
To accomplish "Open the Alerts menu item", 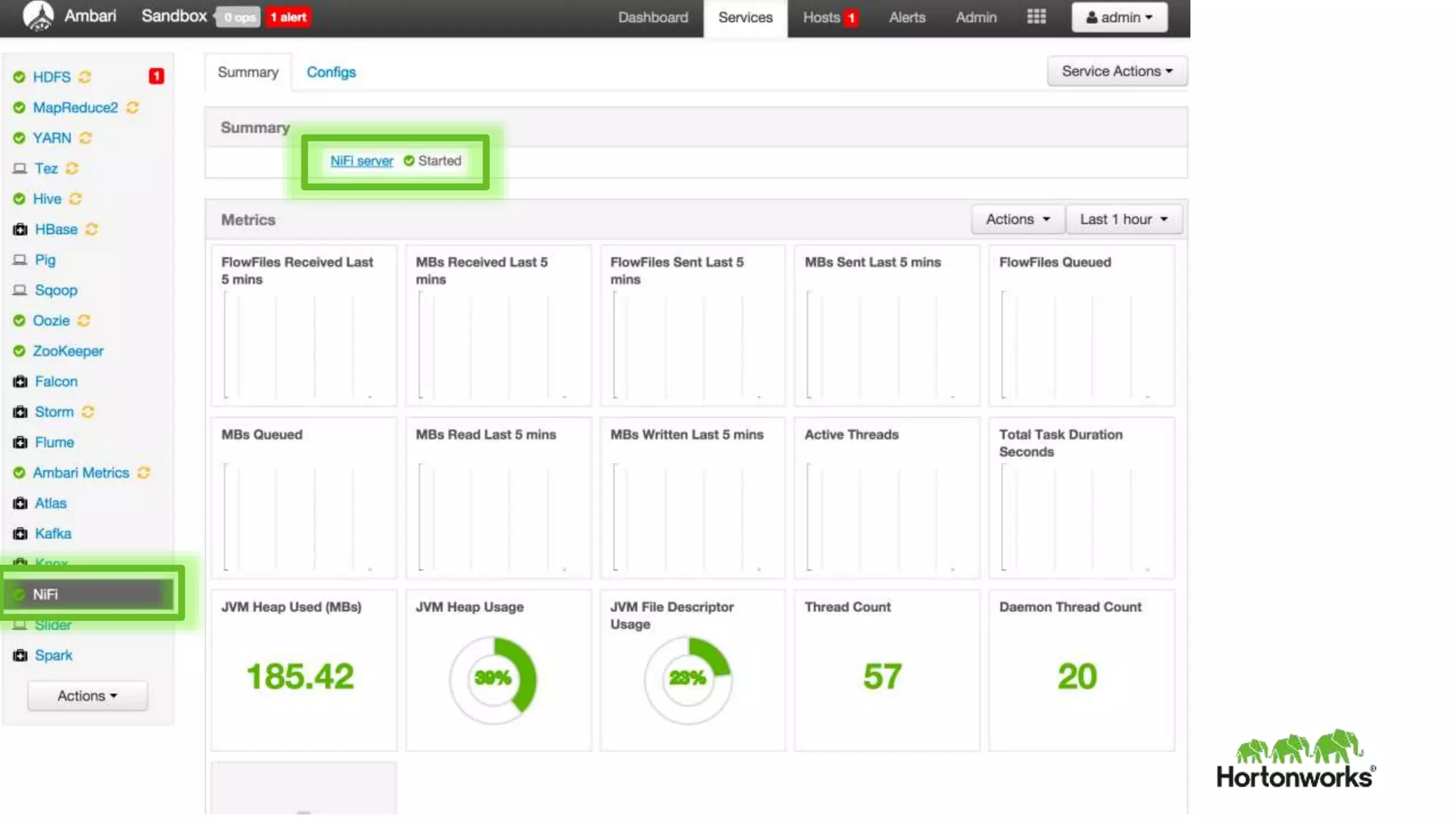I will 907,17.
